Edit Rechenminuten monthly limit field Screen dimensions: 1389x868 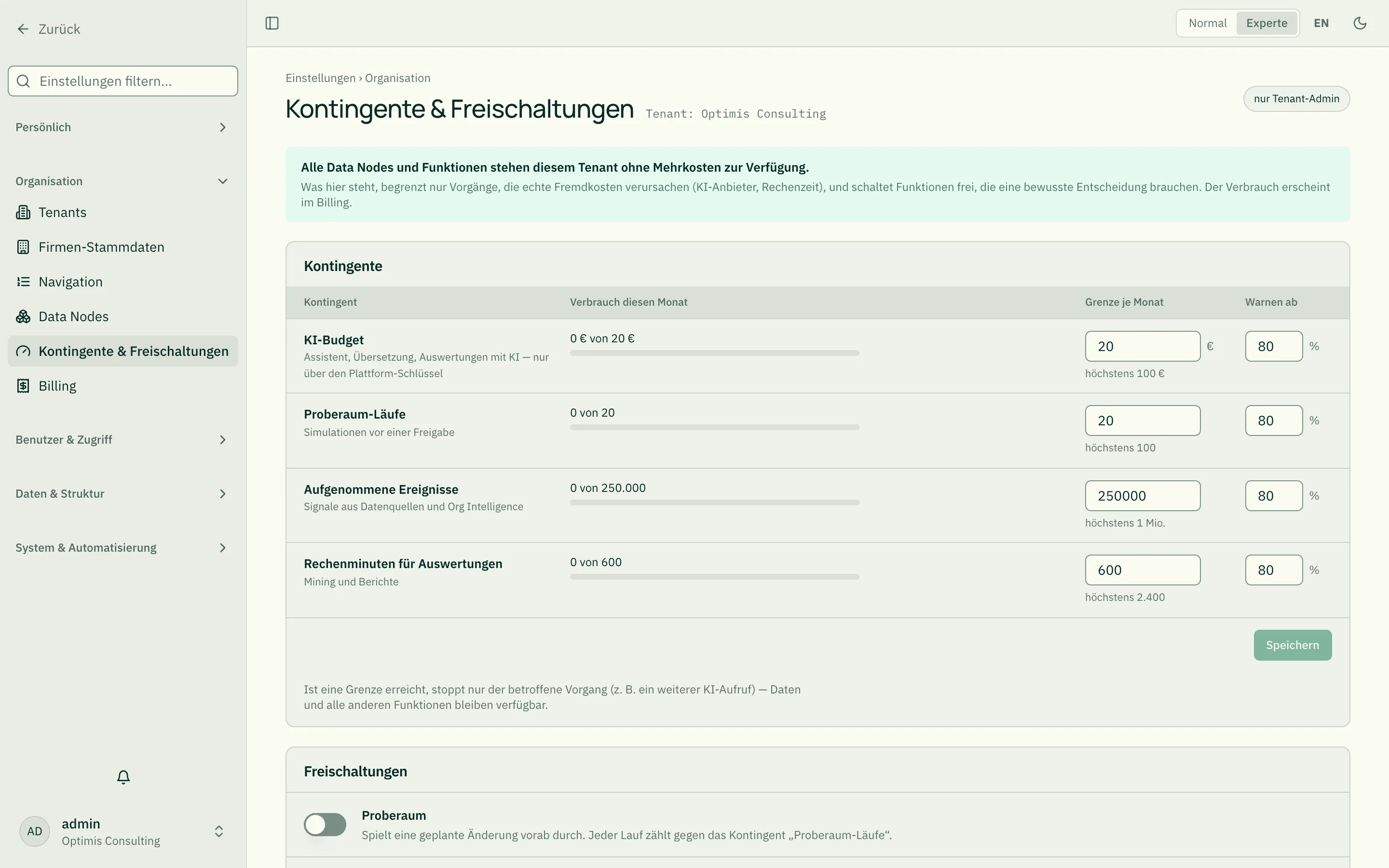[x=1142, y=570]
